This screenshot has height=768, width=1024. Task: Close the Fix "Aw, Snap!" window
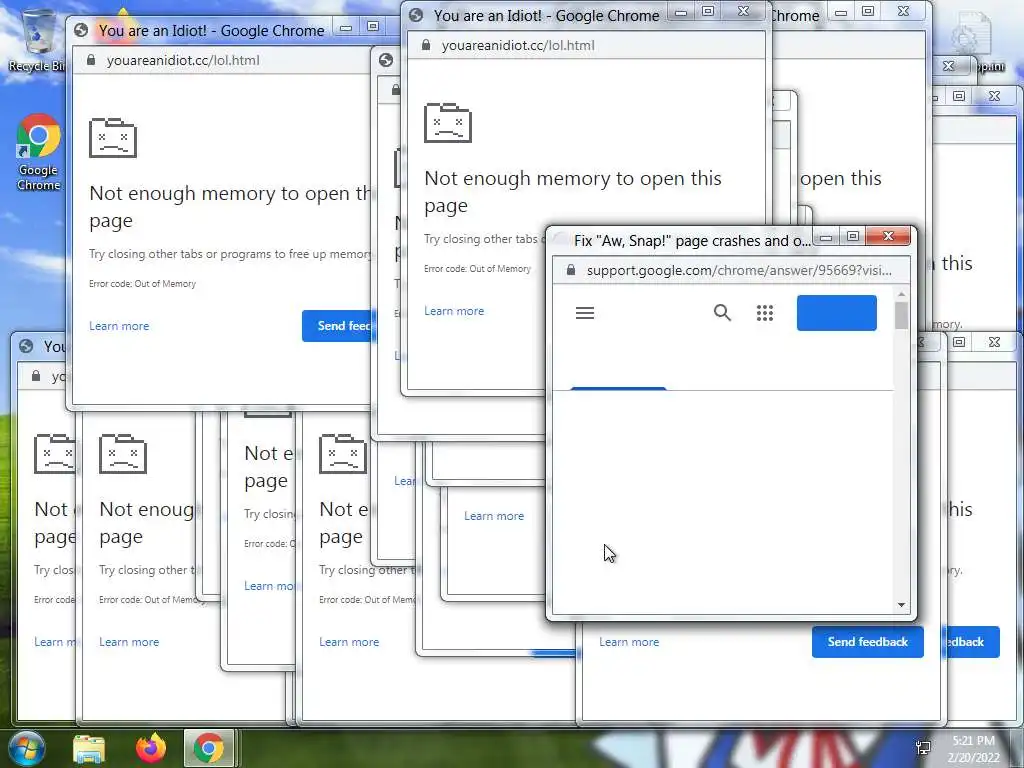tap(888, 236)
